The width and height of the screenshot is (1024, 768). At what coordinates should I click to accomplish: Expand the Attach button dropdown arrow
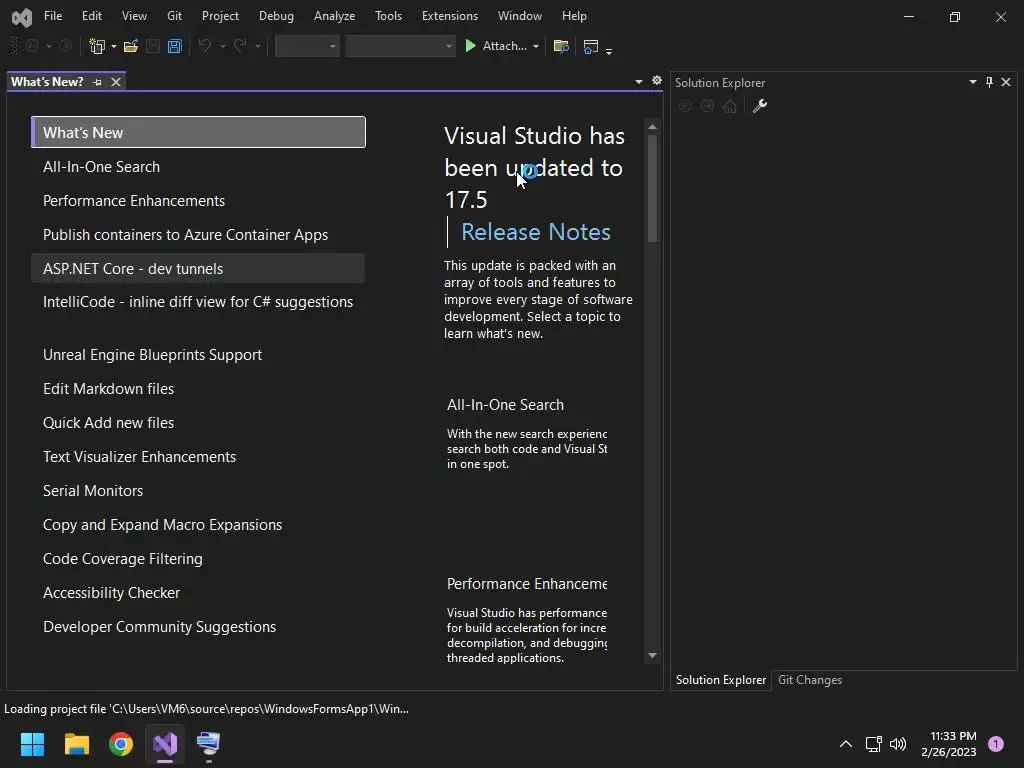point(536,46)
